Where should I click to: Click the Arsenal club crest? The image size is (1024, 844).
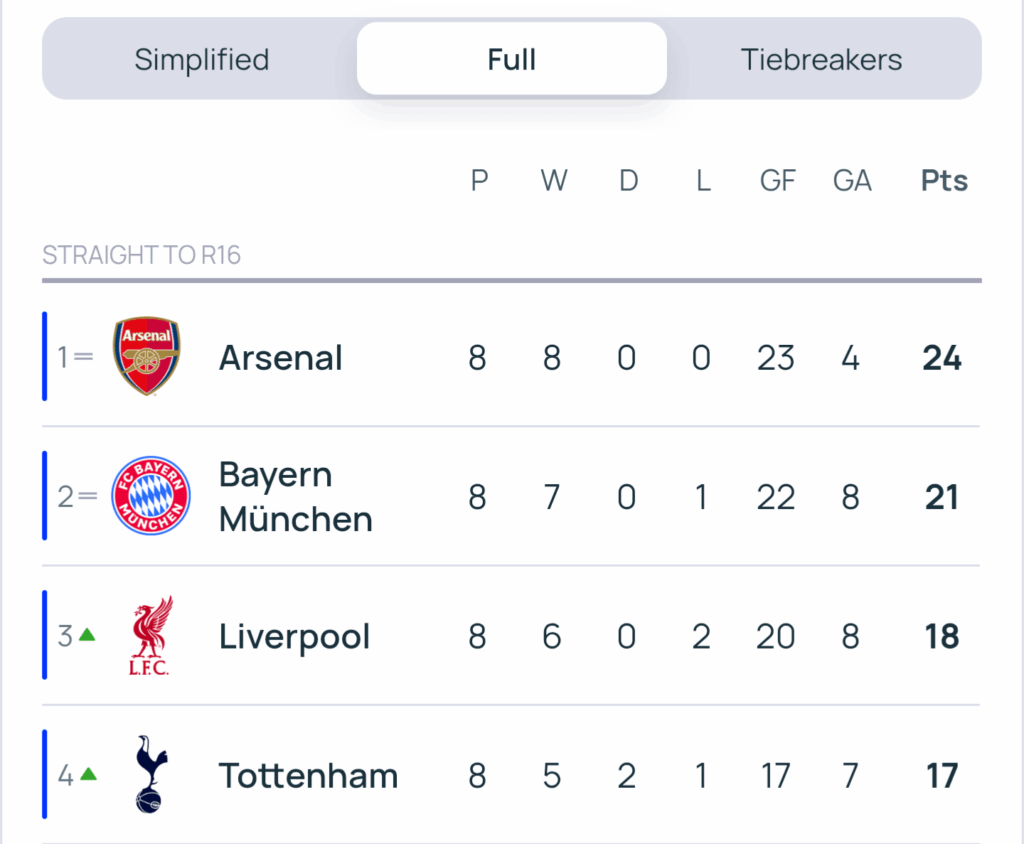click(x=146, y=357)
